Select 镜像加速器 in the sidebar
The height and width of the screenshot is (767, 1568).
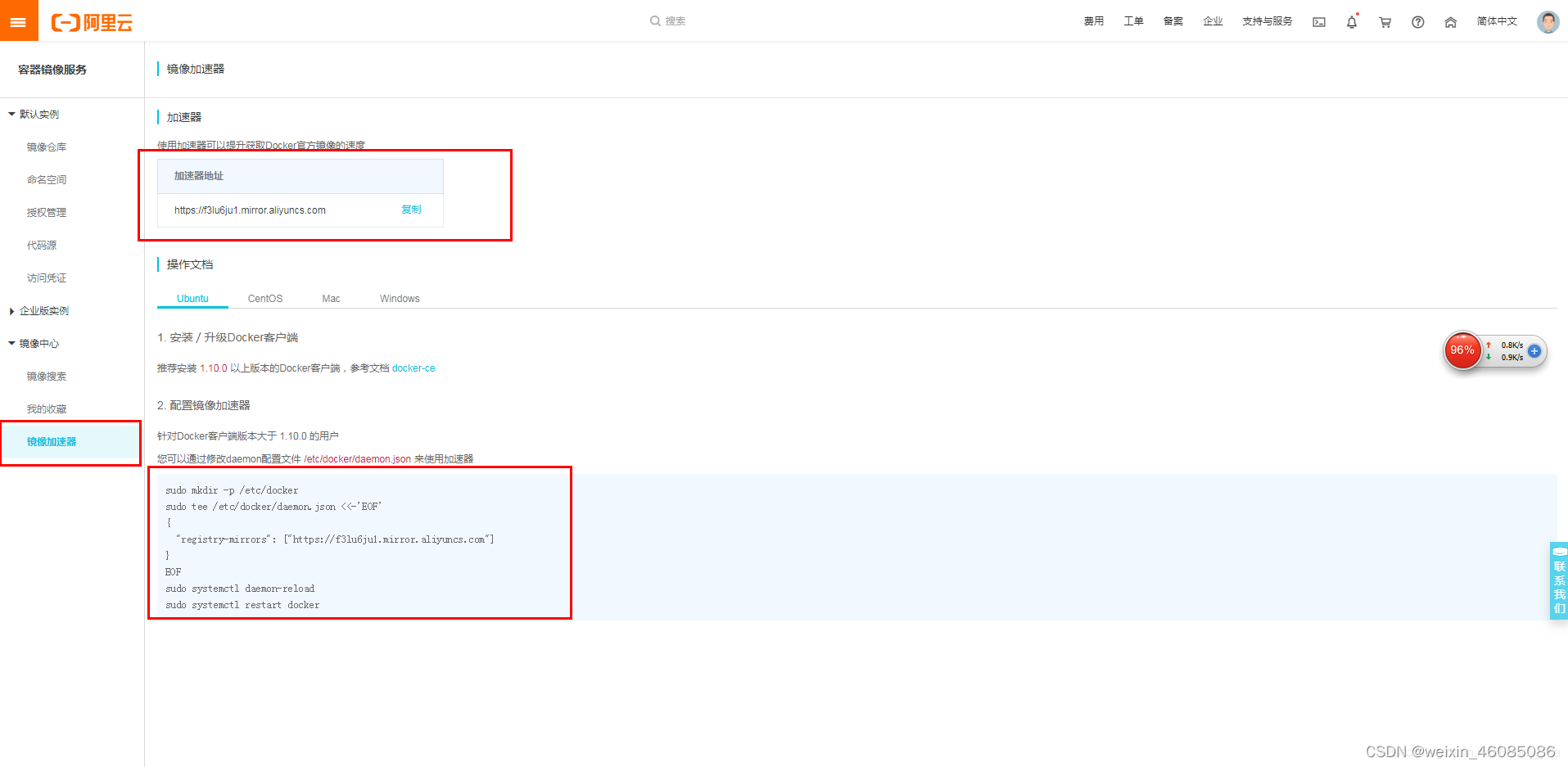click(x=52, y=442)
